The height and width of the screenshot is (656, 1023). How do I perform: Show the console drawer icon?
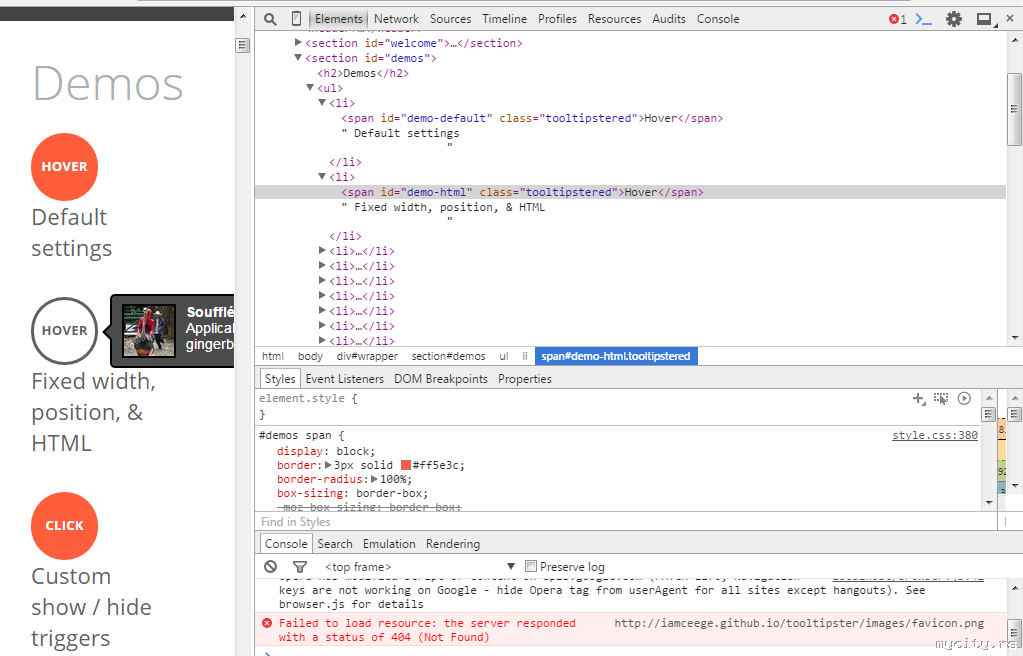[x=925, y=19]
